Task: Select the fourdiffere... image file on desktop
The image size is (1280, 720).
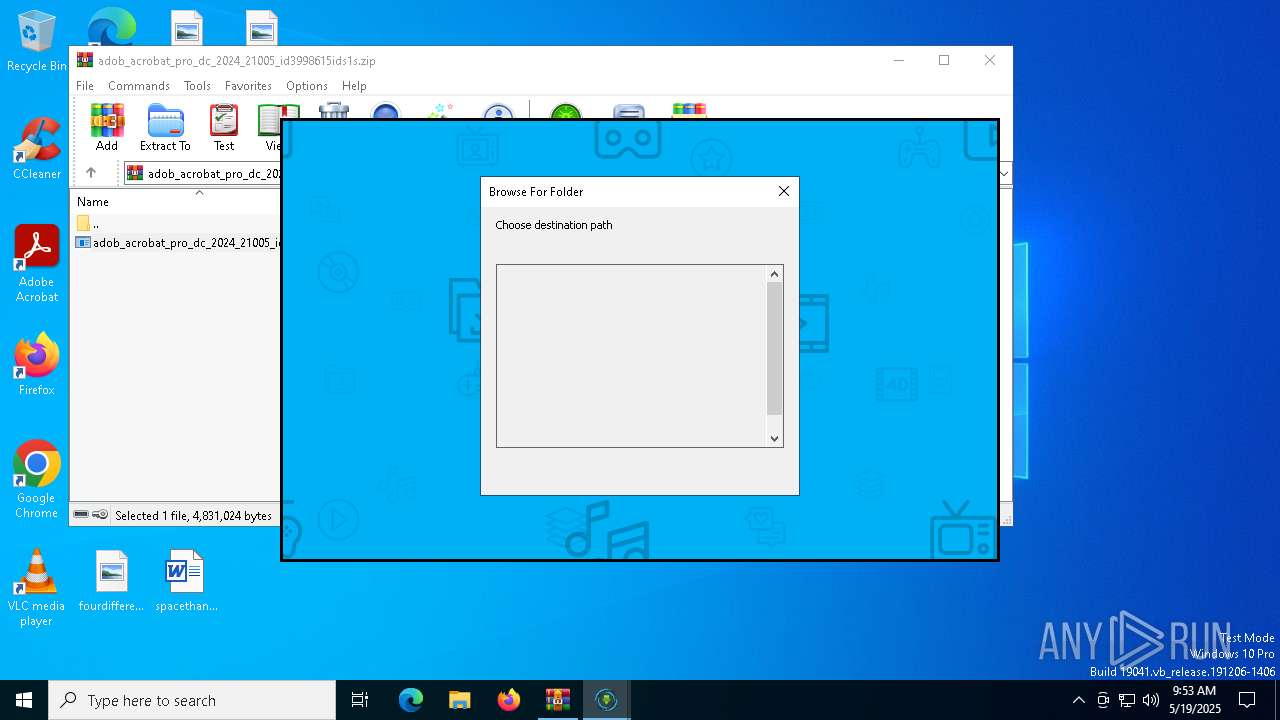Action: pos(112,580)
